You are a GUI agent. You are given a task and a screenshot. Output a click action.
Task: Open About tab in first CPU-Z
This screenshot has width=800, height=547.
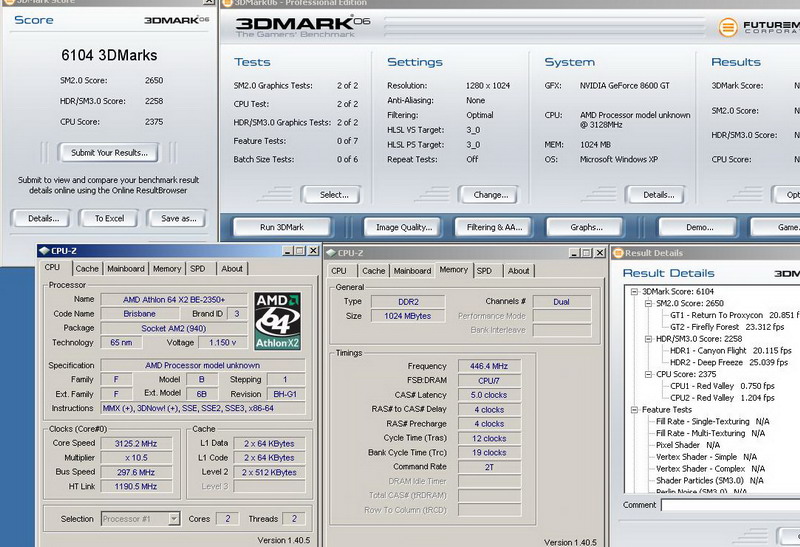(232, 269)
